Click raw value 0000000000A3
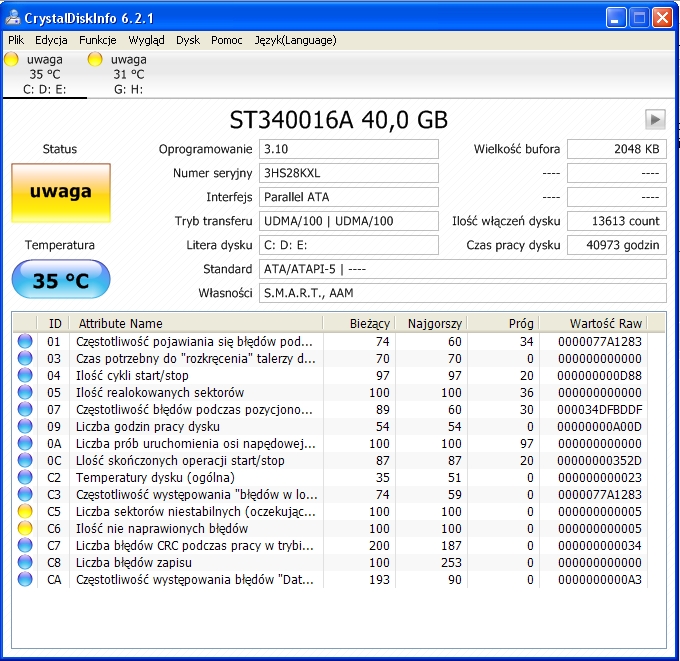 (x=600, y=579)
